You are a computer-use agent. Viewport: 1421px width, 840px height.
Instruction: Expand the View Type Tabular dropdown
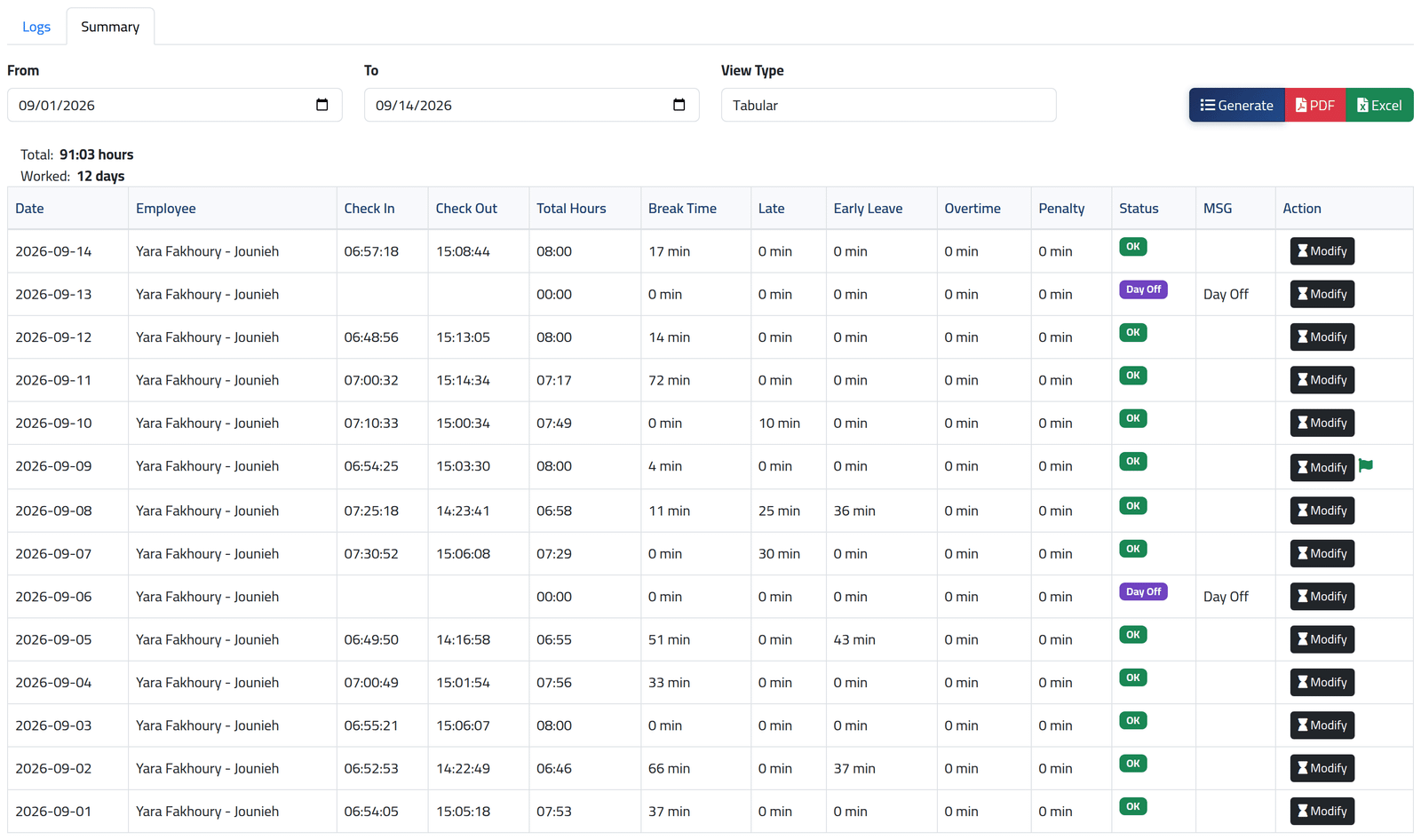click(x=888, y=105)
